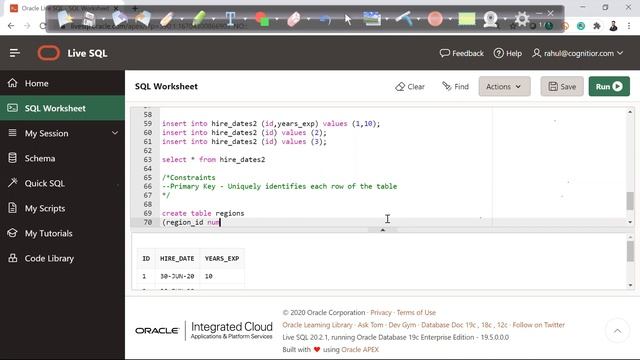Click in editor line 70 after 'num'
Screen dimensions: 640x360
tap(221, 222)
